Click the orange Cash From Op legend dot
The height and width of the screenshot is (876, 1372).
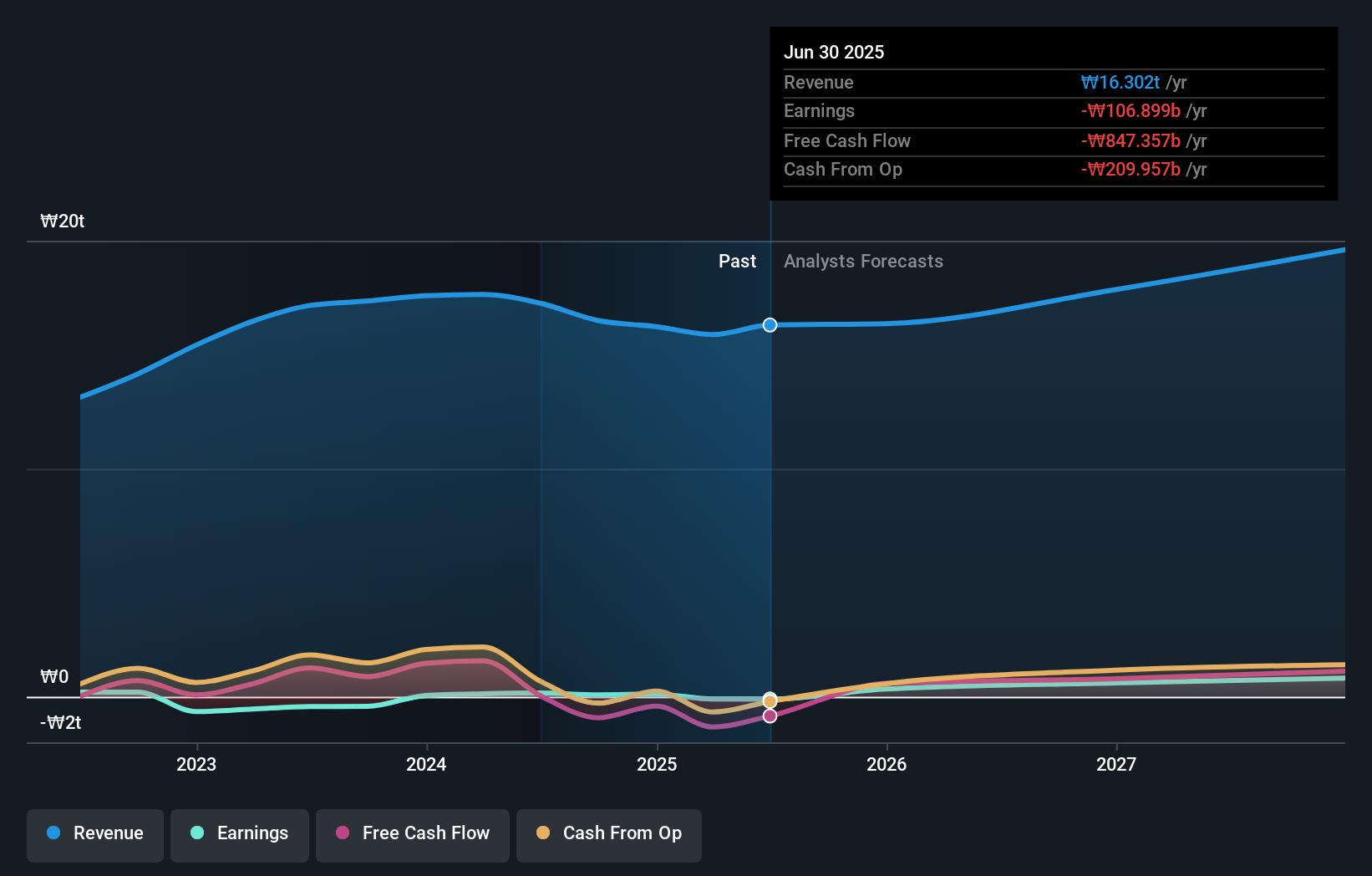544,833
